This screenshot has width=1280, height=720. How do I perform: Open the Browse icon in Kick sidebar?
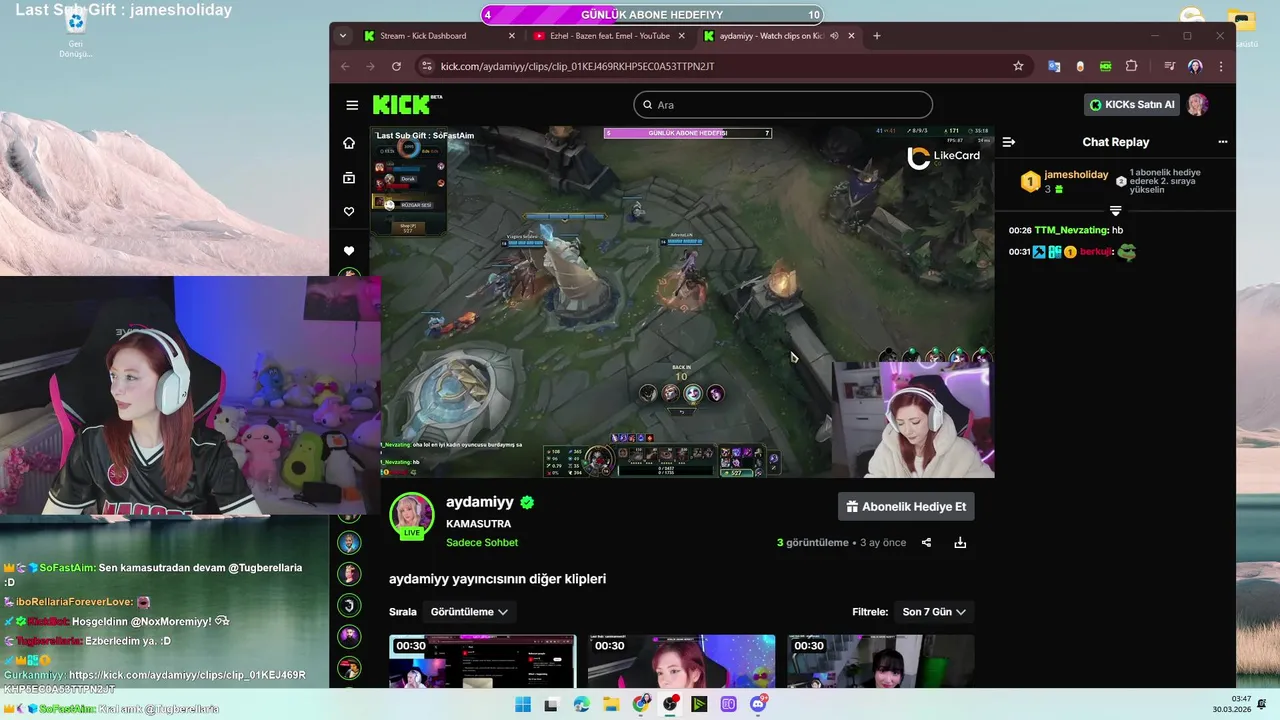(349, 177)
